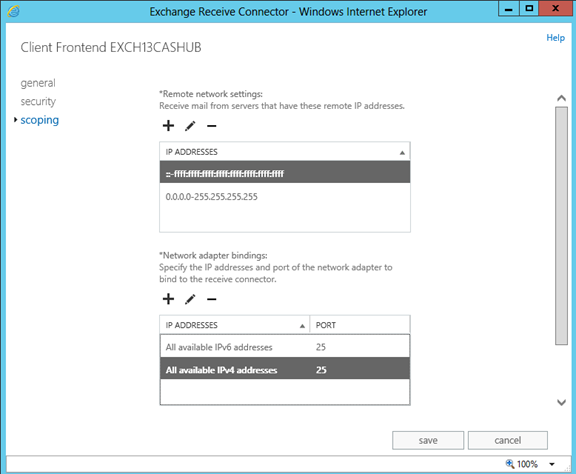Click the Internet Explorer title bar icon
This screenshot has width=576, height=474.
pyautogui.click(x=14, y=11)
